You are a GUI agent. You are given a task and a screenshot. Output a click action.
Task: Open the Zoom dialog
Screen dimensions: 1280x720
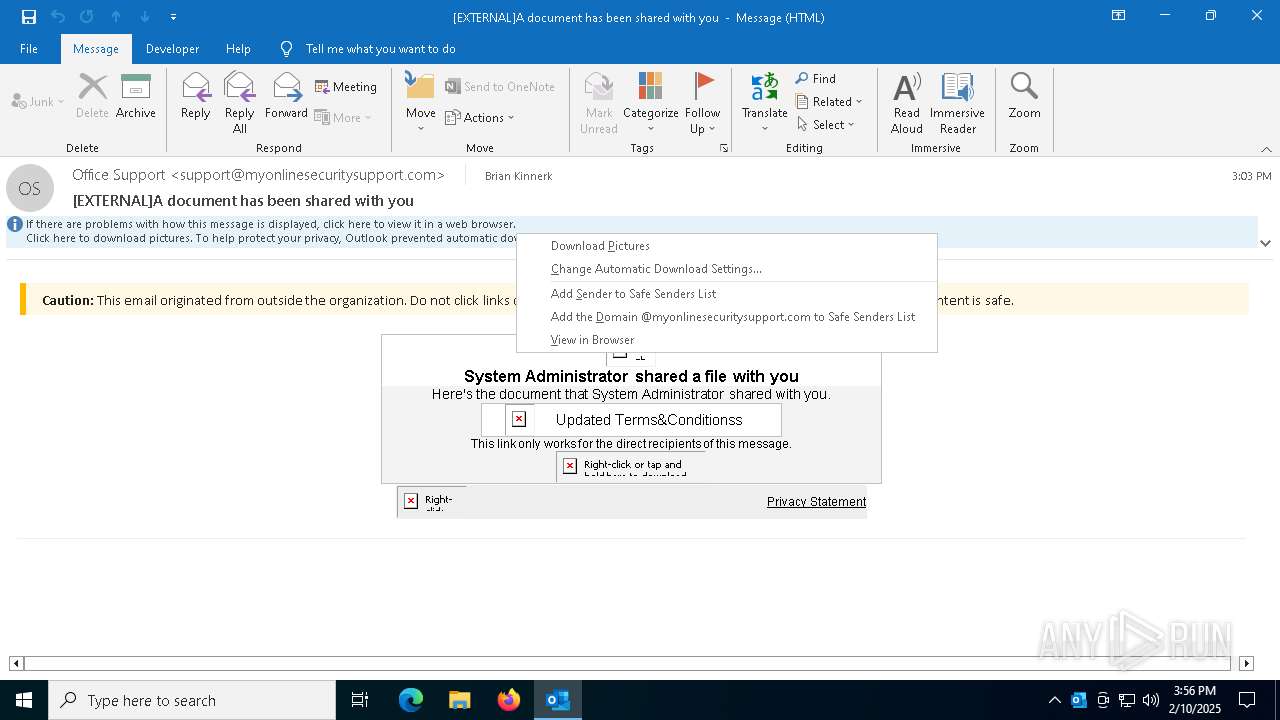pos(1024,97)
